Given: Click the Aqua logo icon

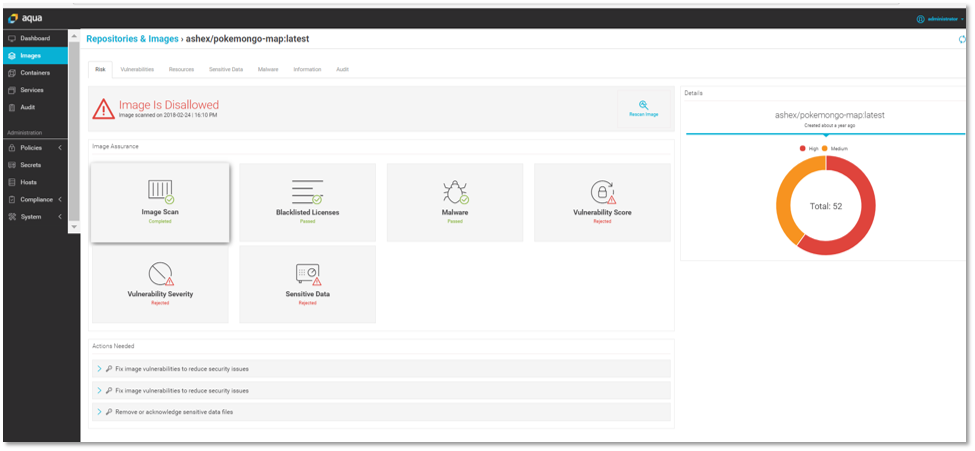Looking at the screenshot, I should pyautogui.click(x=12, y=18).
